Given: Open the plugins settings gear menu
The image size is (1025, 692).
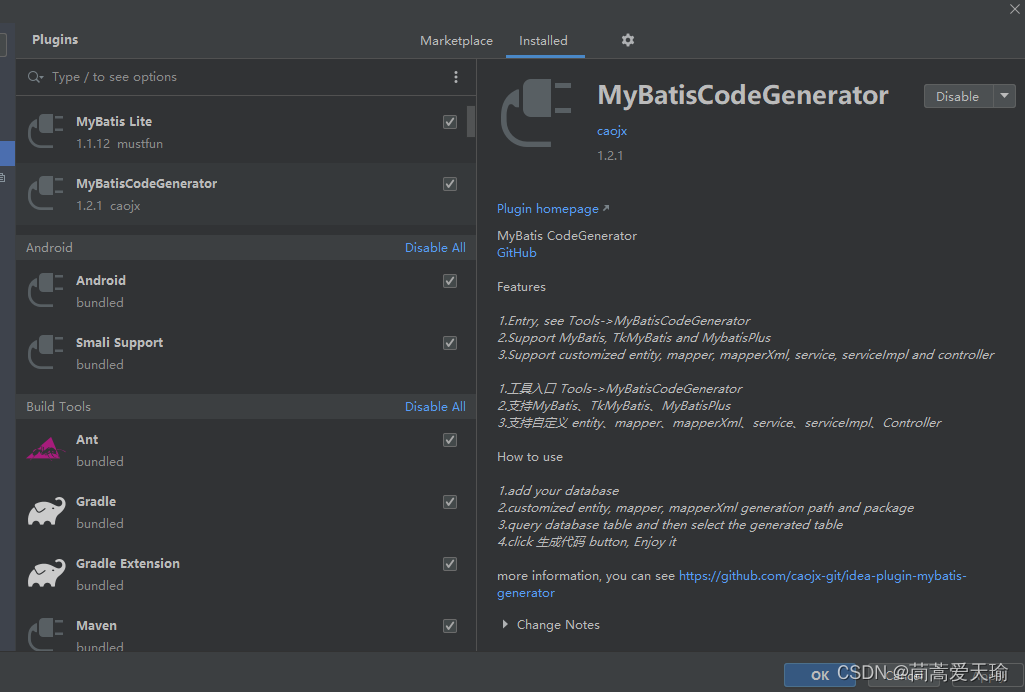Looking at the screenshot, I should pos(628,40).
